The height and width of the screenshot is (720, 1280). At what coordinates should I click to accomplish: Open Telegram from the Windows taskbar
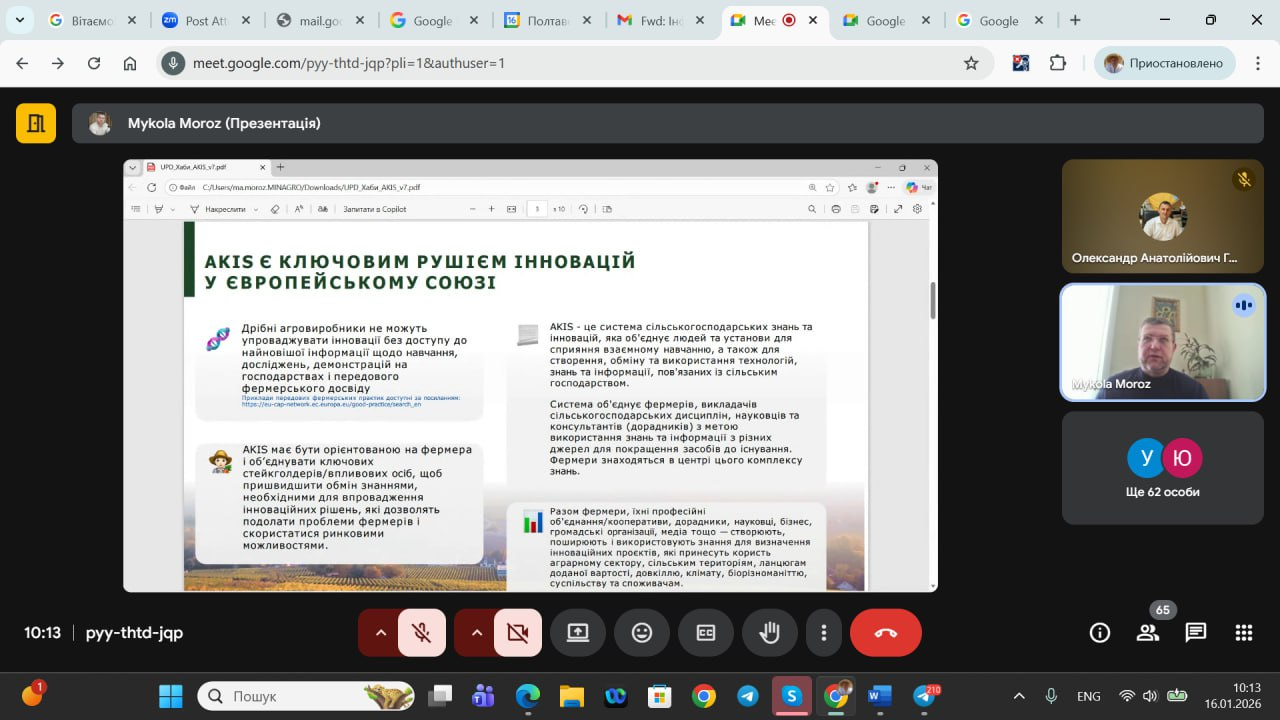[x=747, y=696]
